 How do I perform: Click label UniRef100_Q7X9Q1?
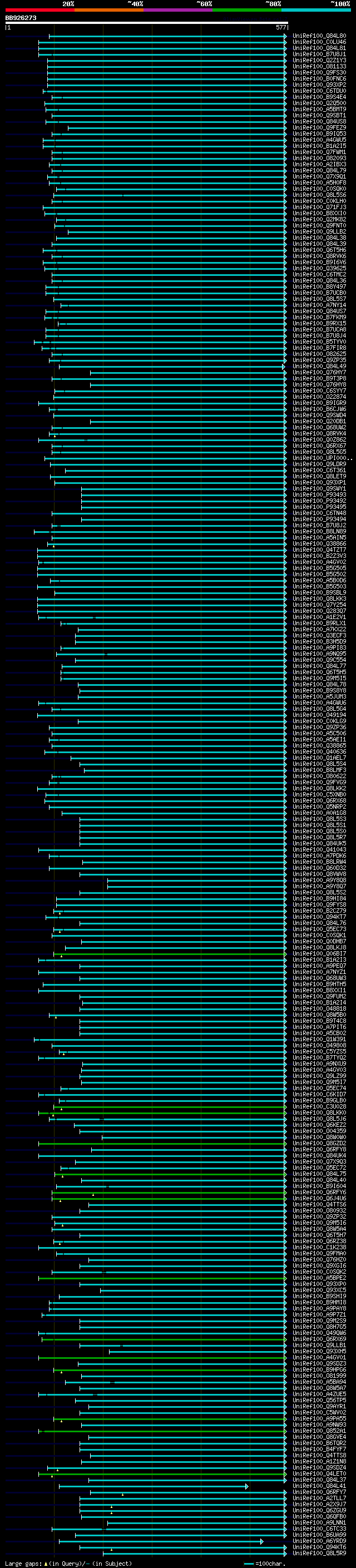point(319,177)
